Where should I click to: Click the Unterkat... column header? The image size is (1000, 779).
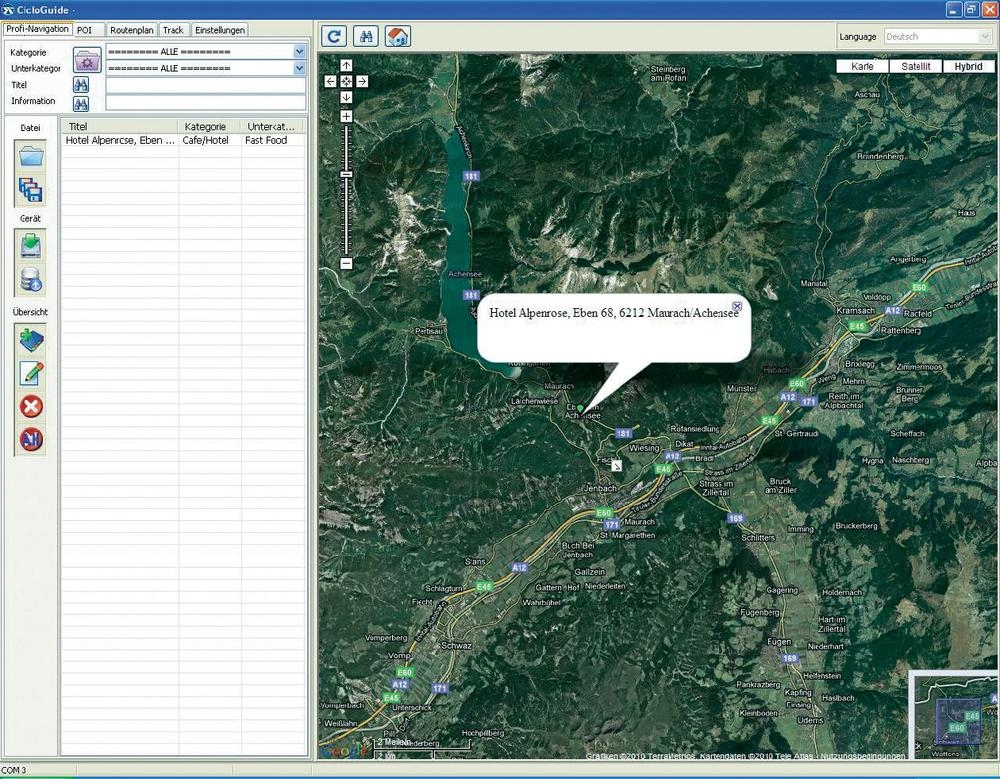[273, 126]
